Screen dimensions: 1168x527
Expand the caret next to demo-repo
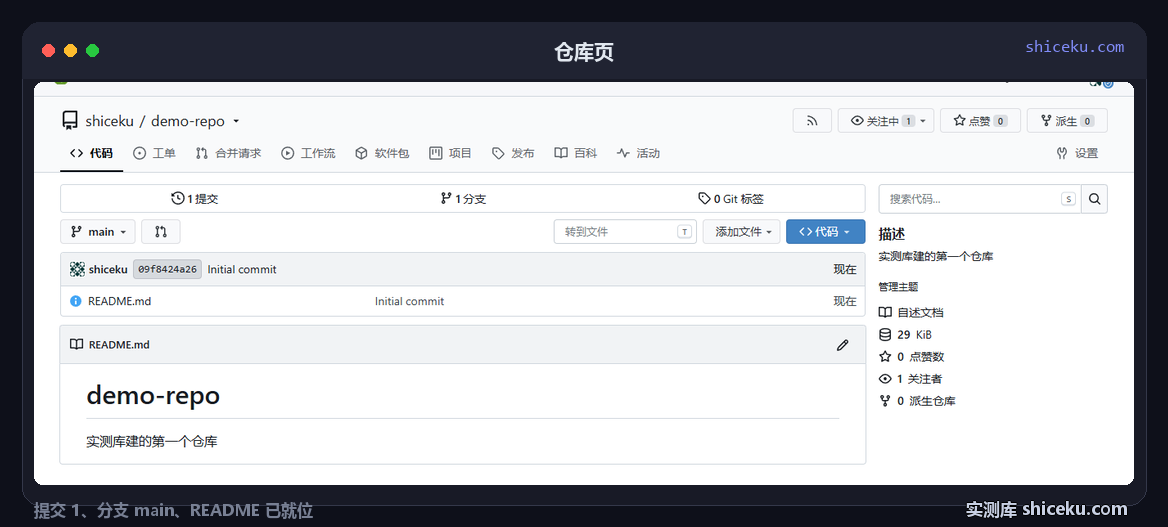pos(236,121)
